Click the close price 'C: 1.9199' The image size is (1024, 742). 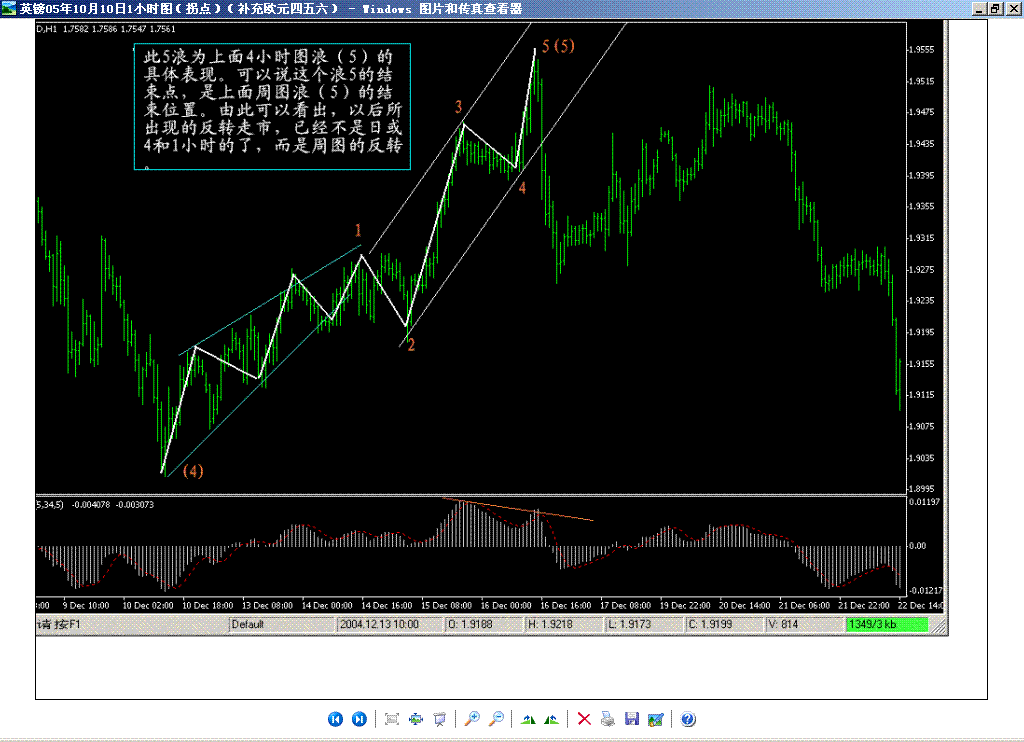725,624
